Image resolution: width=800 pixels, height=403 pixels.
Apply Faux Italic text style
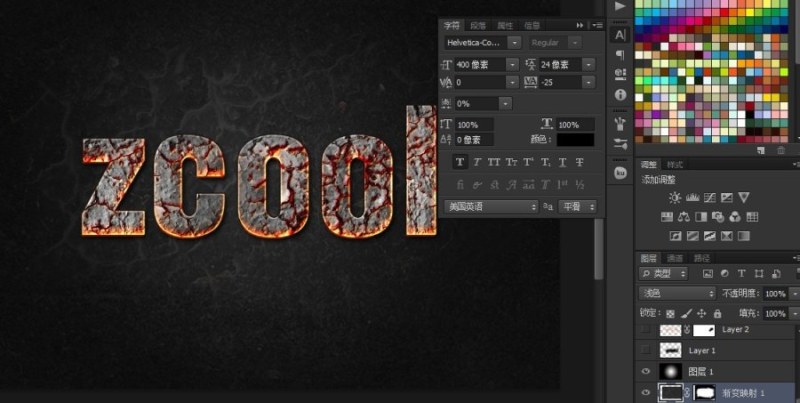[x=477, y=162]
